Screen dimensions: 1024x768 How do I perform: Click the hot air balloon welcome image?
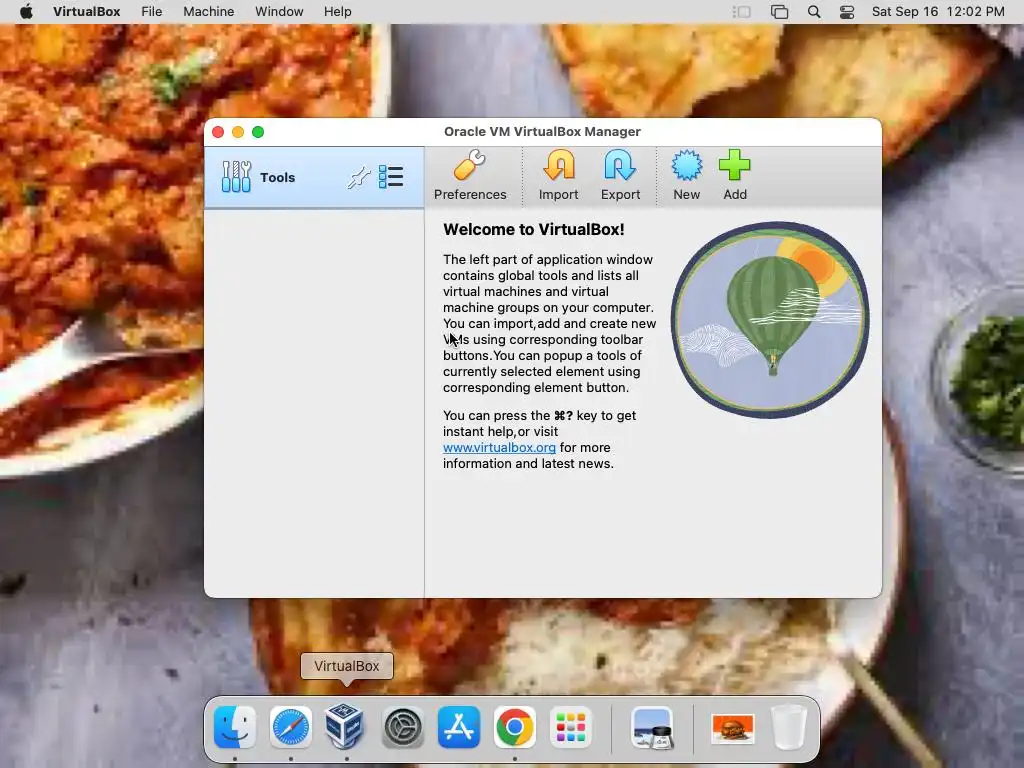770,319
